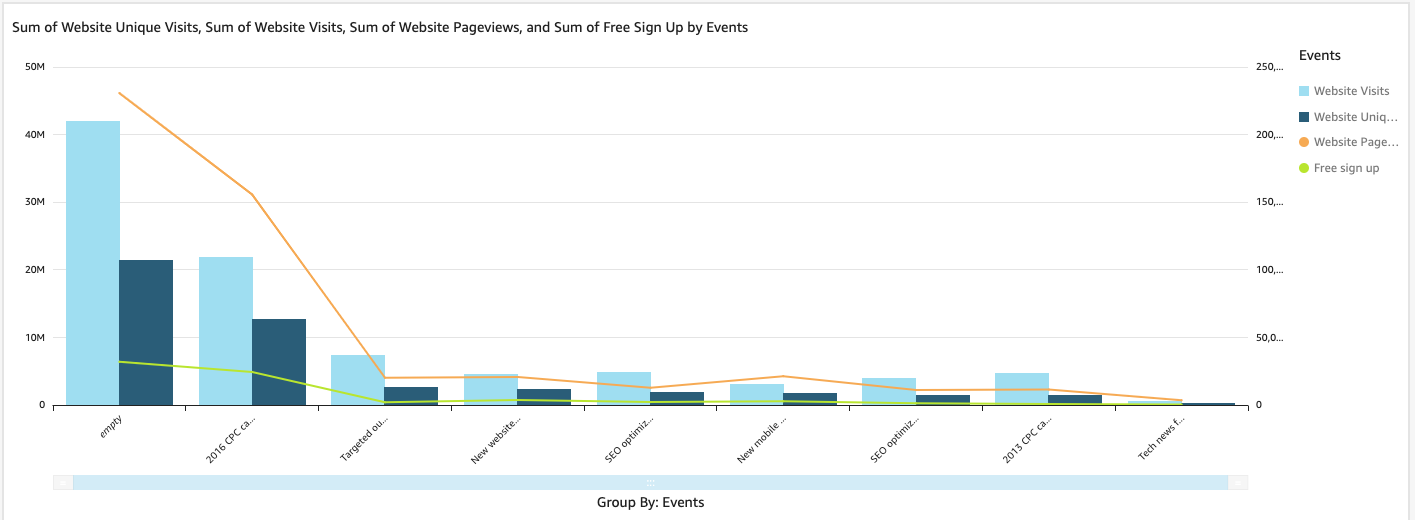Click the right arrow of the horizontal scrollbar
Image resolution: width=1415 pixels, height=520 pixels.
(1238, 483)
